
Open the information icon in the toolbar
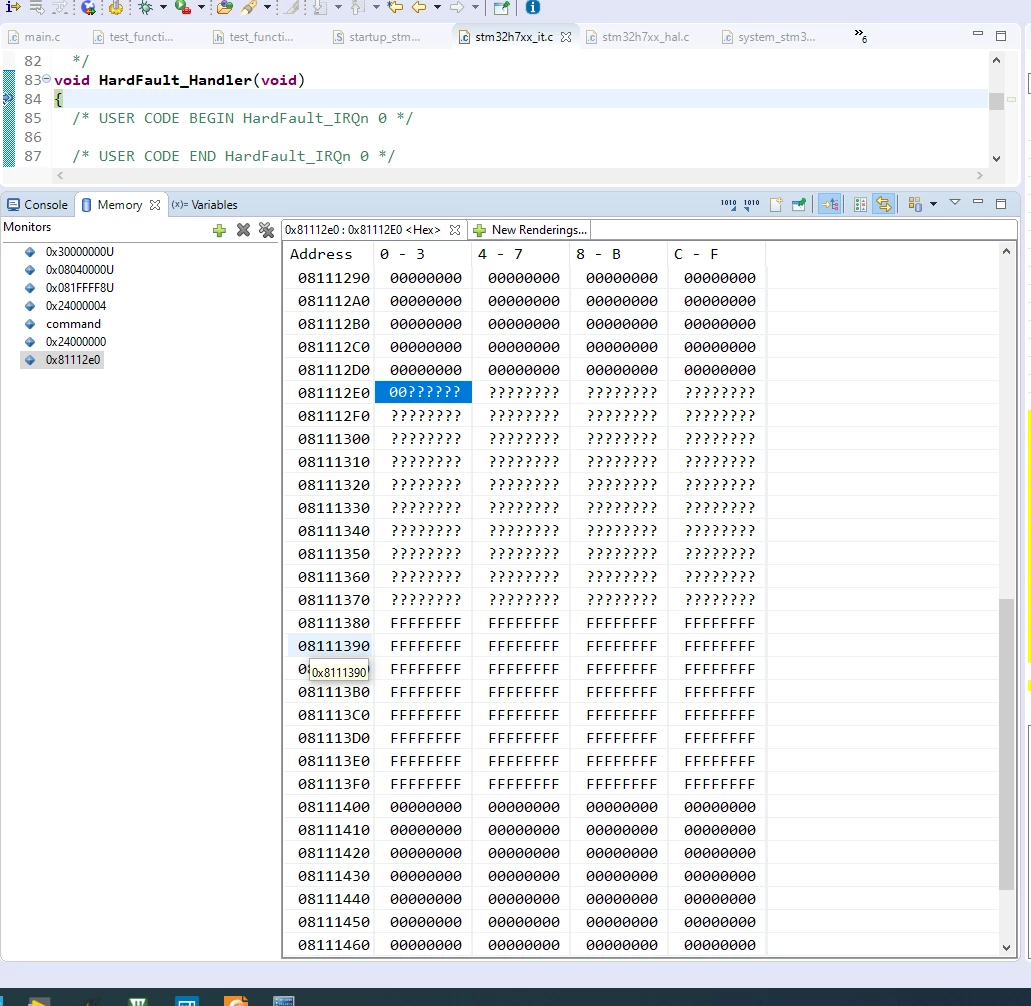click(533, 7)
